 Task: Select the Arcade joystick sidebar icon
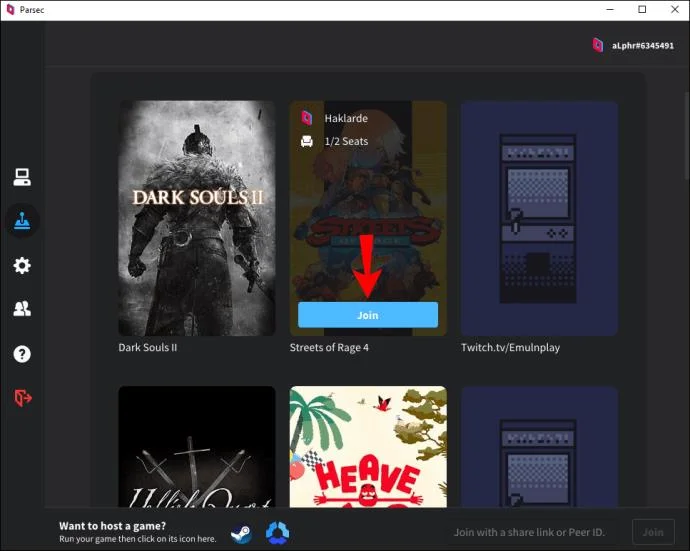[22, 221]
